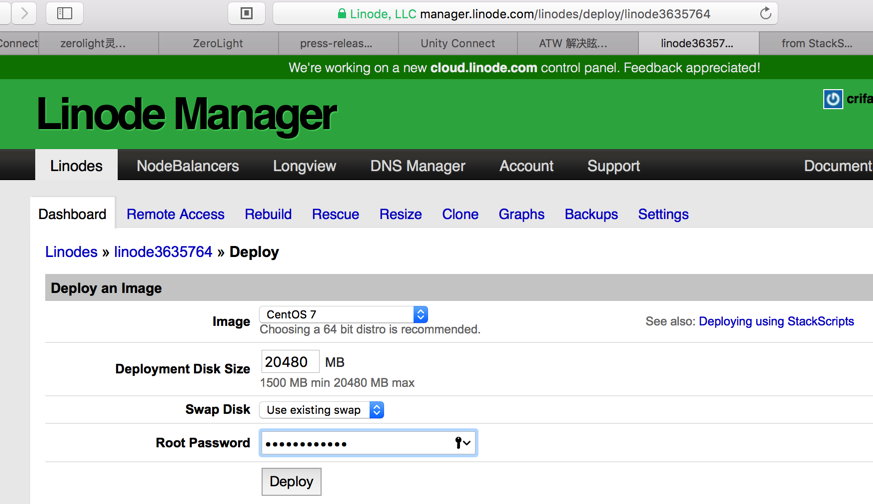Toggle the Safari sidebar button
This screenshot has height=504, width=873.
[65, 14]
